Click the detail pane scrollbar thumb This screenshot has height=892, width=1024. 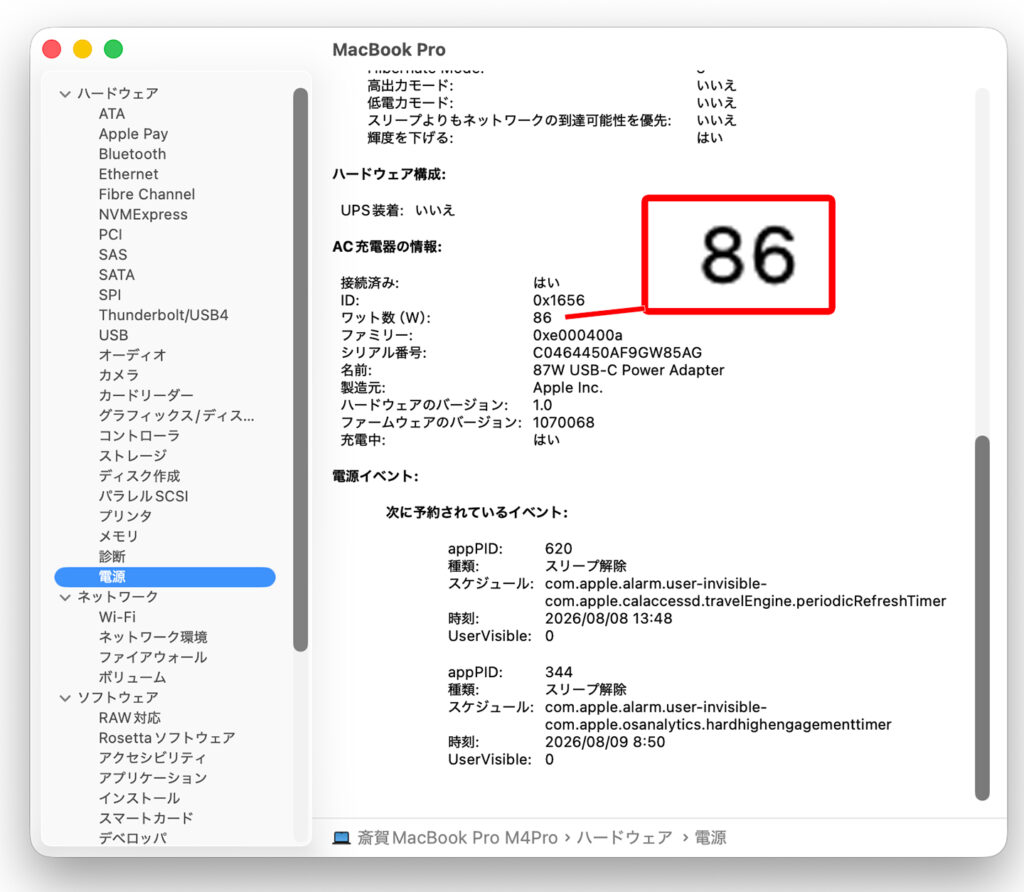(x=982, y=618)
